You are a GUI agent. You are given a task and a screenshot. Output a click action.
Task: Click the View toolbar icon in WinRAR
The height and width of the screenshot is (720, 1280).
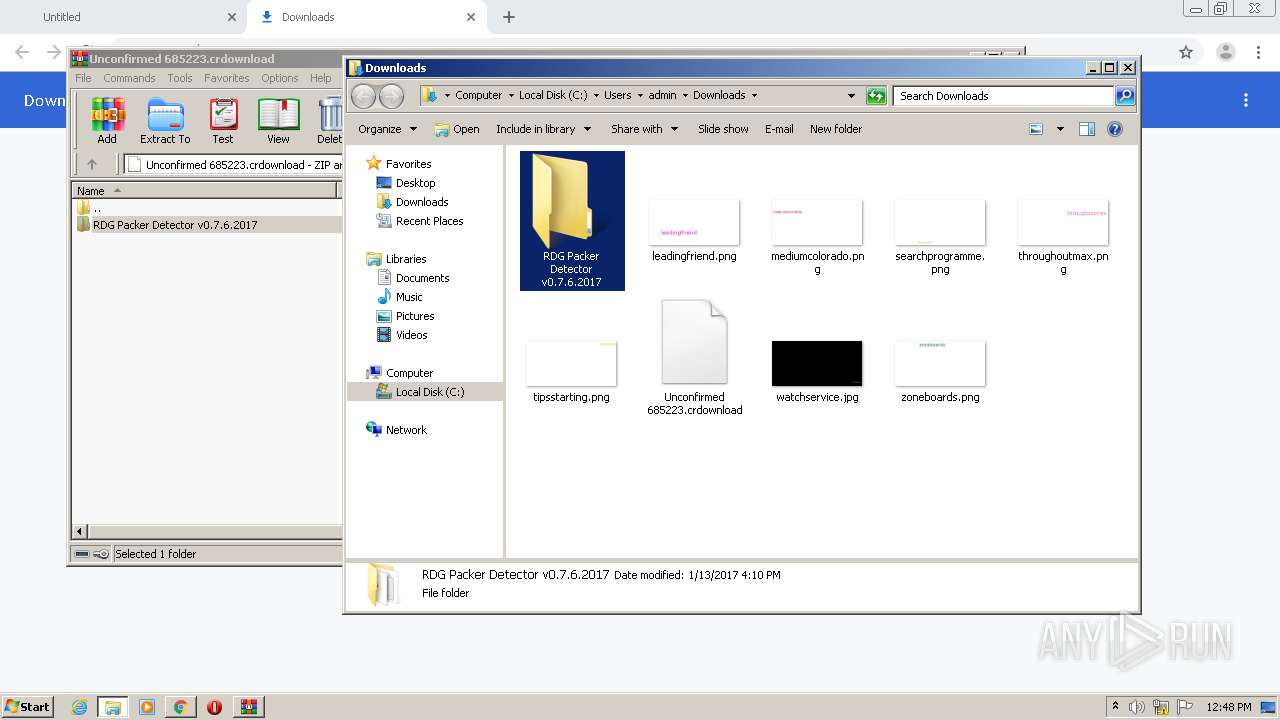coord(278,121)
